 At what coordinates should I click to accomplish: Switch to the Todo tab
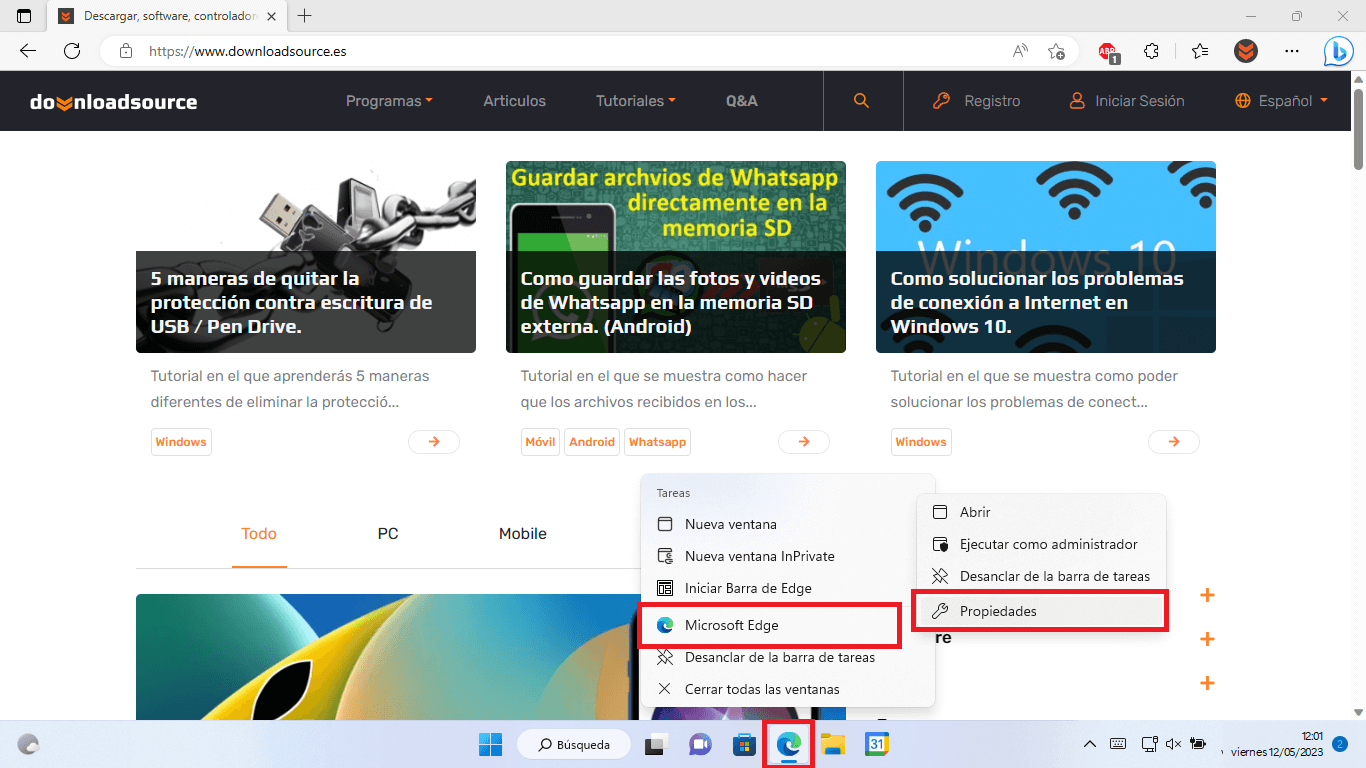click(259, 534)
